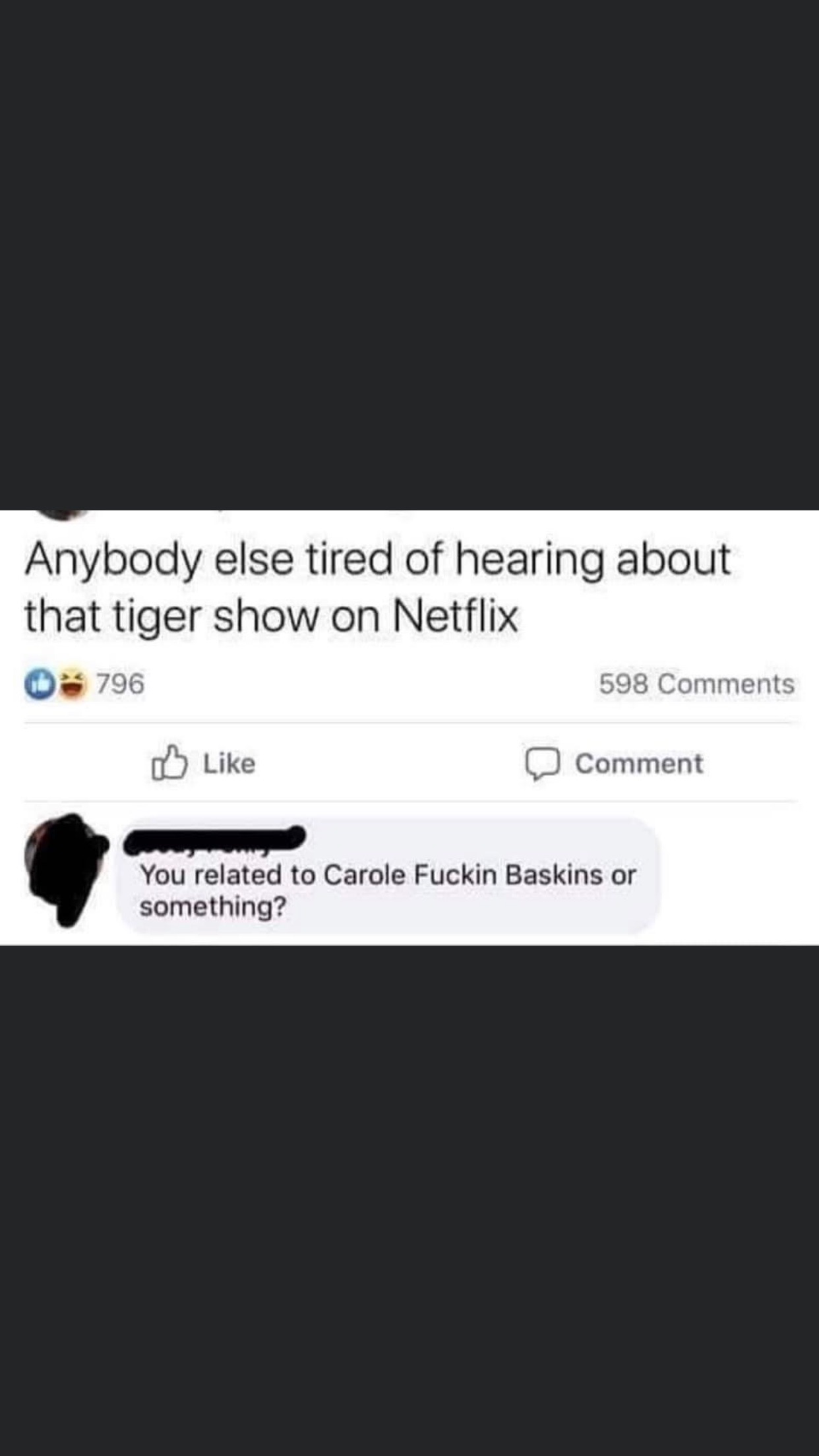819x1456 pixels.
Task: Open the laughing haha reaction icon
Action: (x=74, y=684)
